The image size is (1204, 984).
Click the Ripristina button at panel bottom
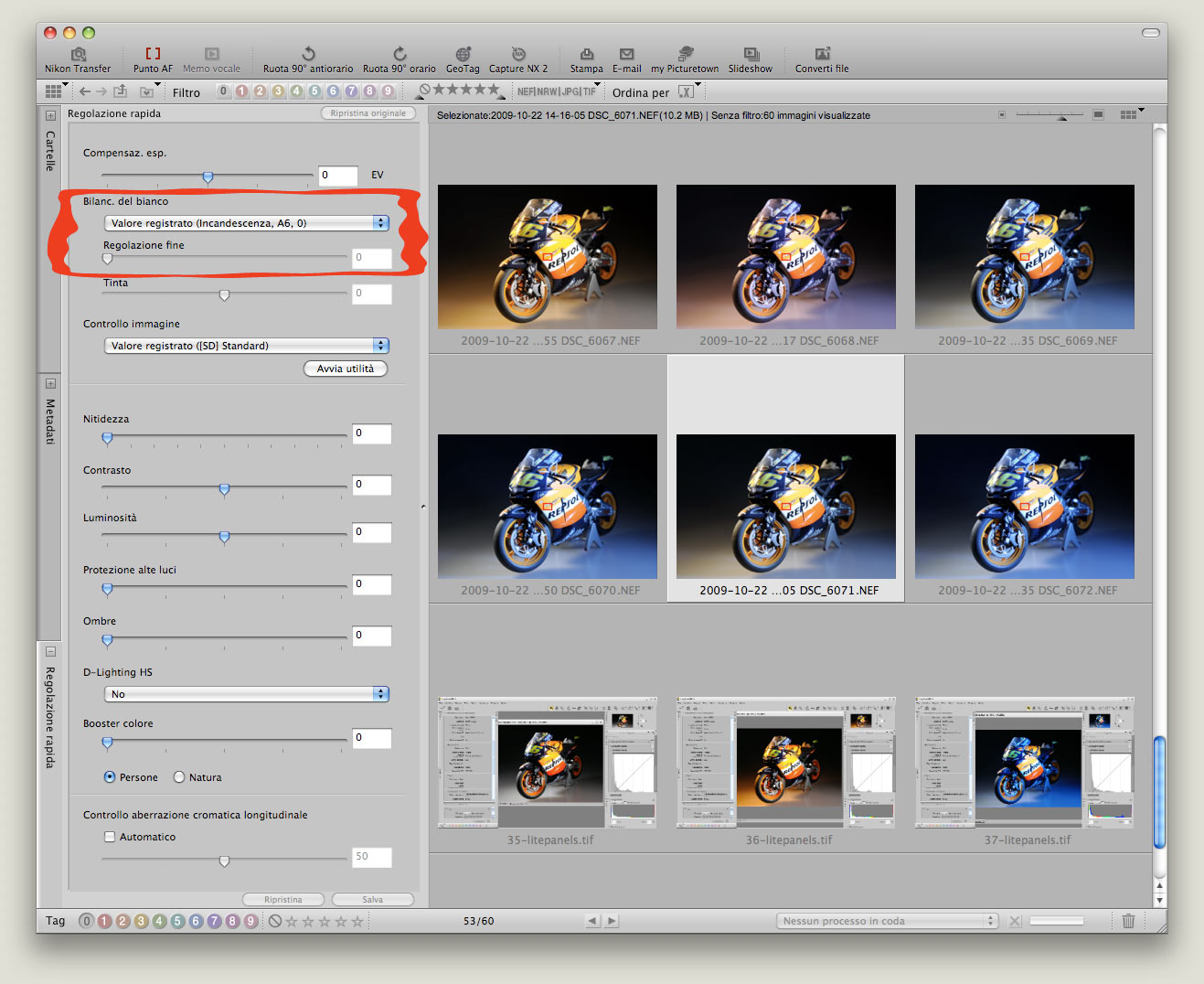click(x=283, y=900)
